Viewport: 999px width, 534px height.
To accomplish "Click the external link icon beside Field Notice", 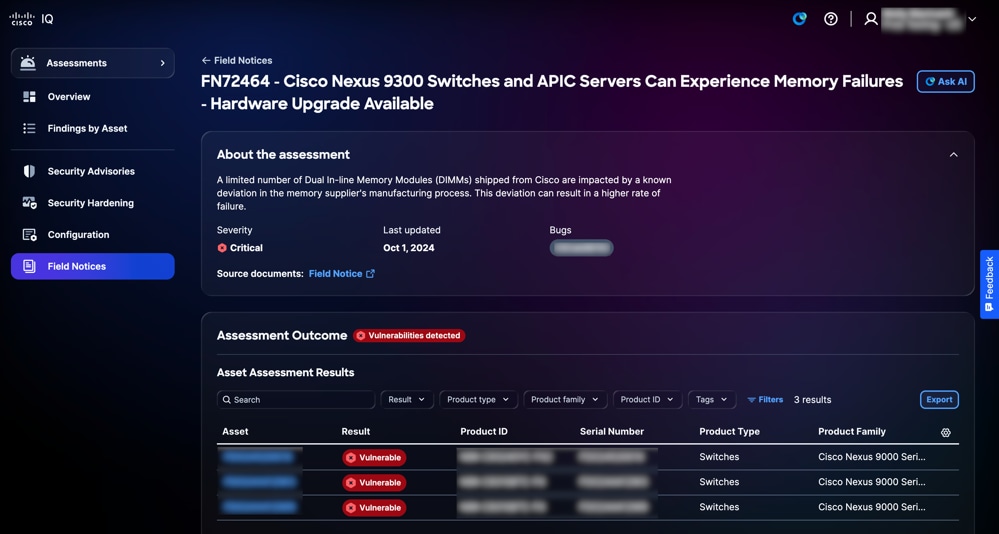I will [x=370, y=274].
